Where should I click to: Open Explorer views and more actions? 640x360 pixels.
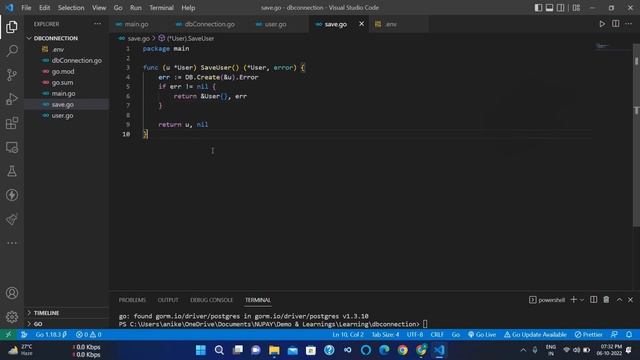pyautogui.click(x=98, y=24)
